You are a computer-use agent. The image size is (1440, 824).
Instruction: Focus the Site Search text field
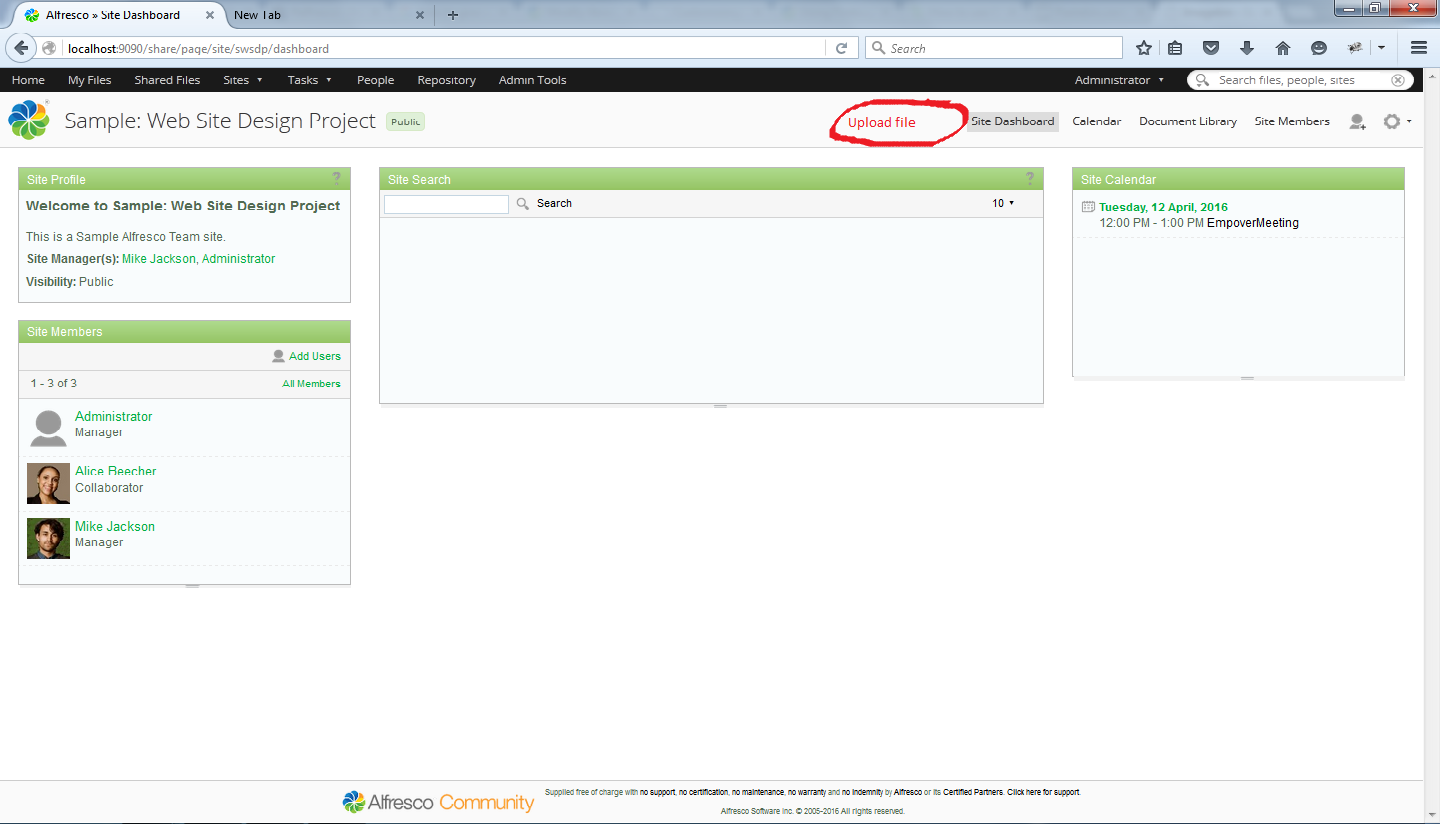446,204
